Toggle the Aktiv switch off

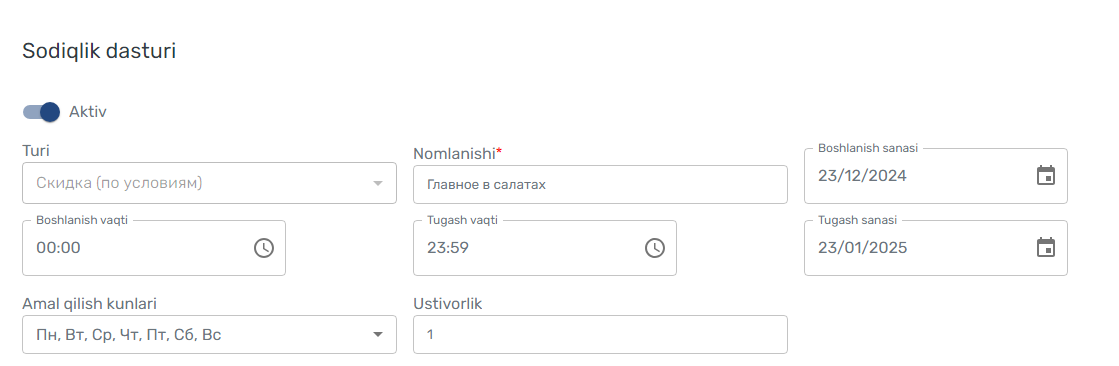(41, 112)
